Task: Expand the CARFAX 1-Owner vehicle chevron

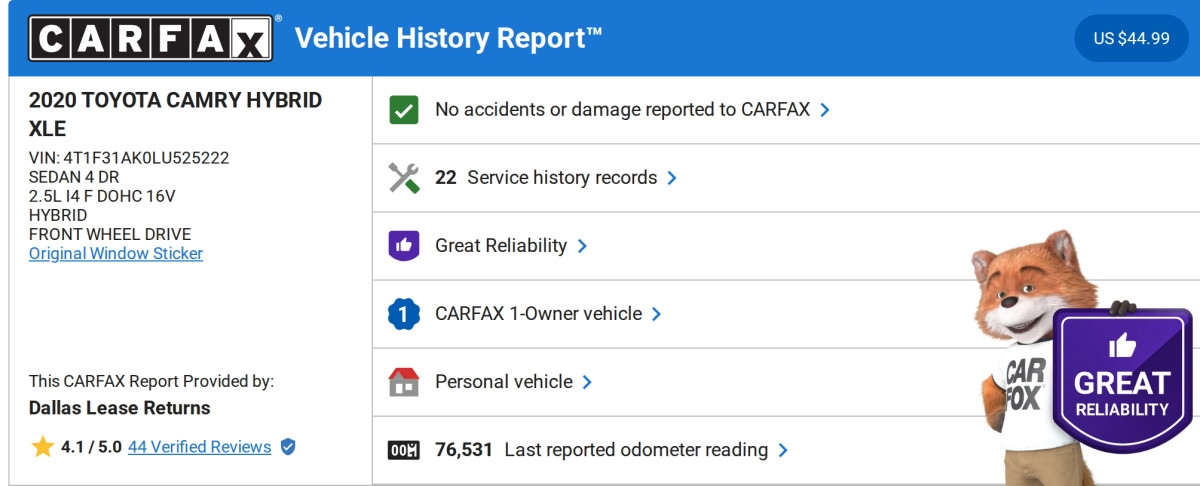Action: pyautogui.click(x=656, y=314)
